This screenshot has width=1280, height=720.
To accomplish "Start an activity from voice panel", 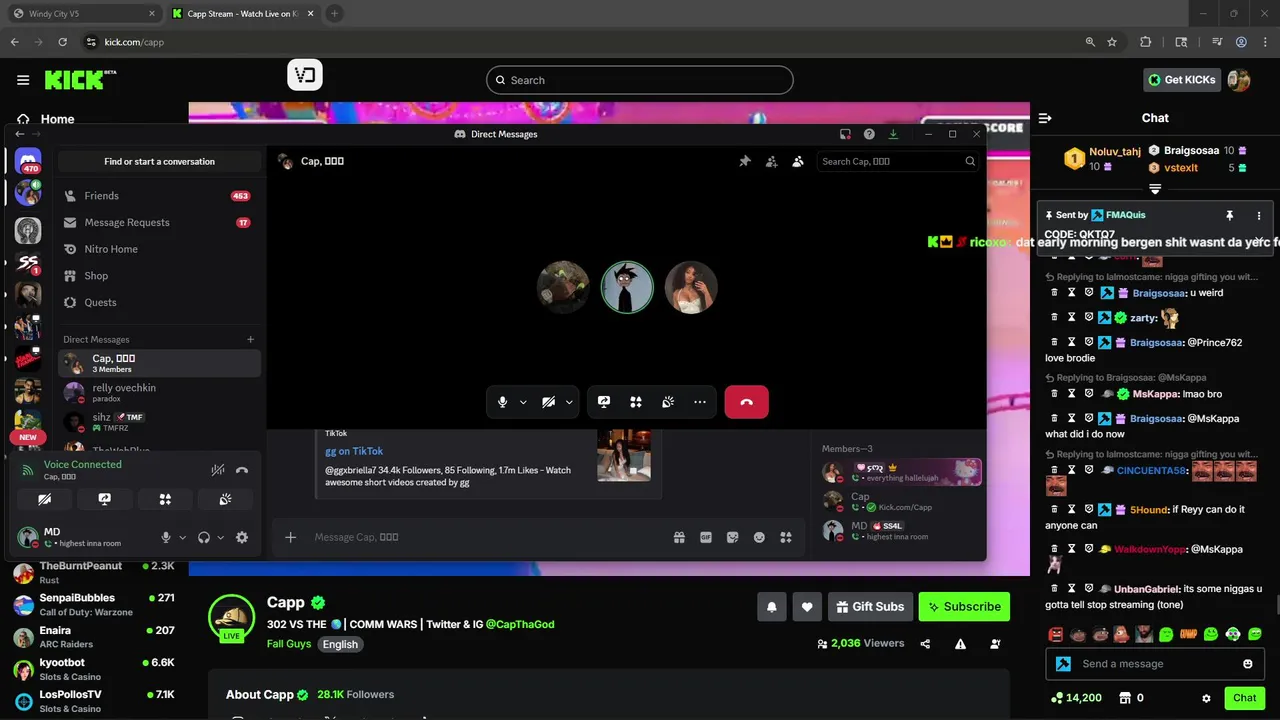I will pos(165,499).
